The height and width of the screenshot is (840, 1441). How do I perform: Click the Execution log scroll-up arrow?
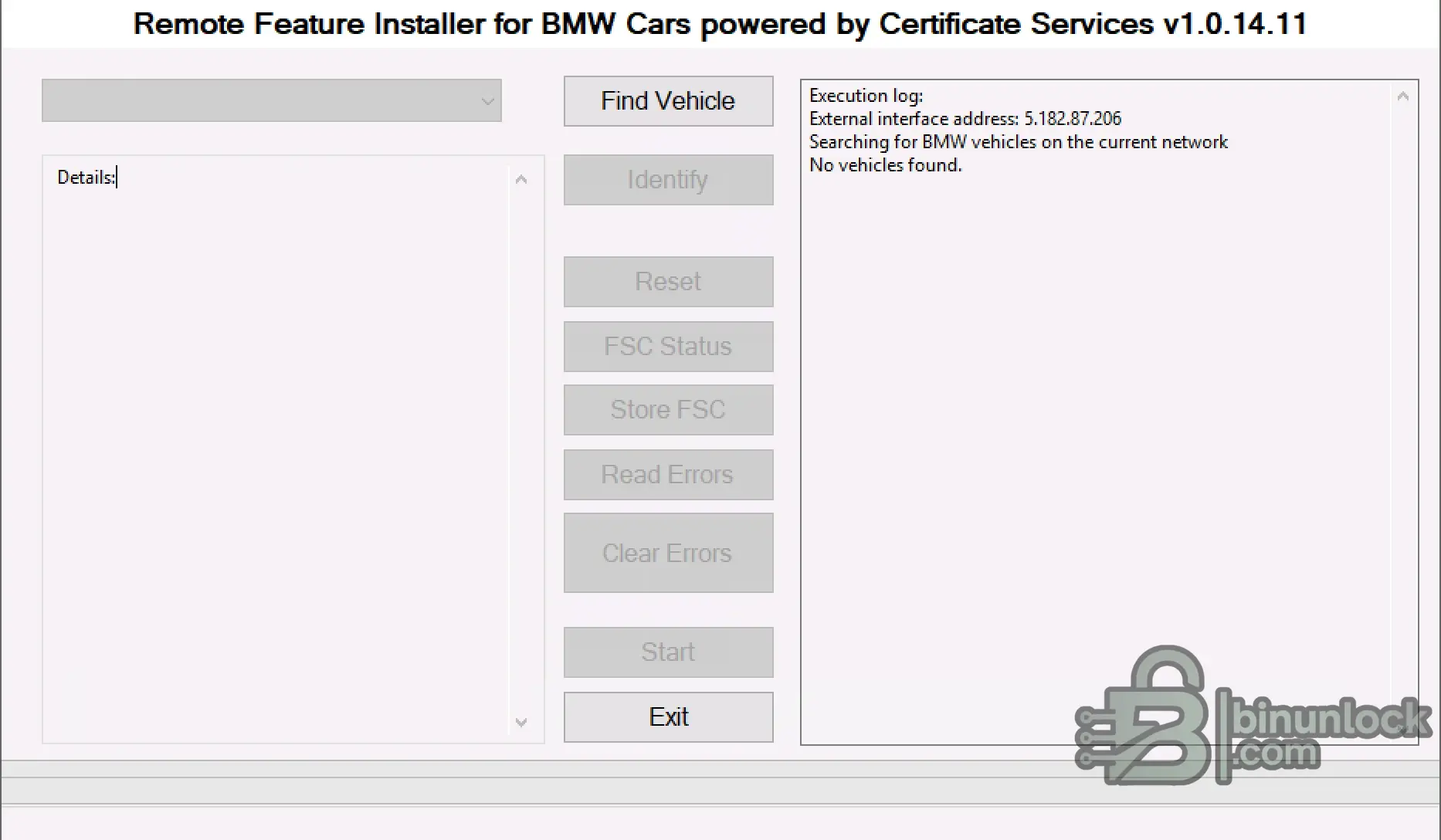[1403, 97]
